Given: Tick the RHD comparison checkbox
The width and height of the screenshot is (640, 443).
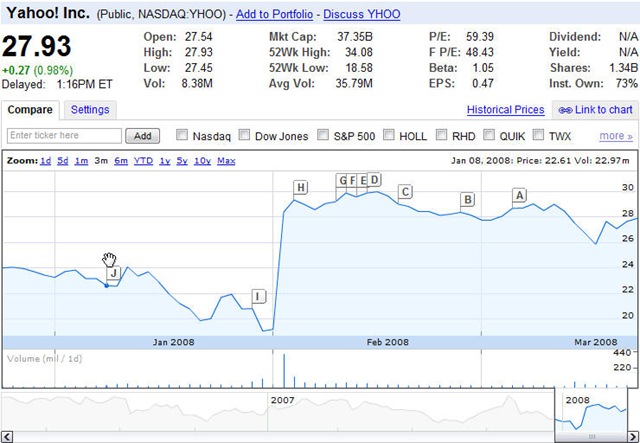Looking at the screenshot, I should 442,135.
